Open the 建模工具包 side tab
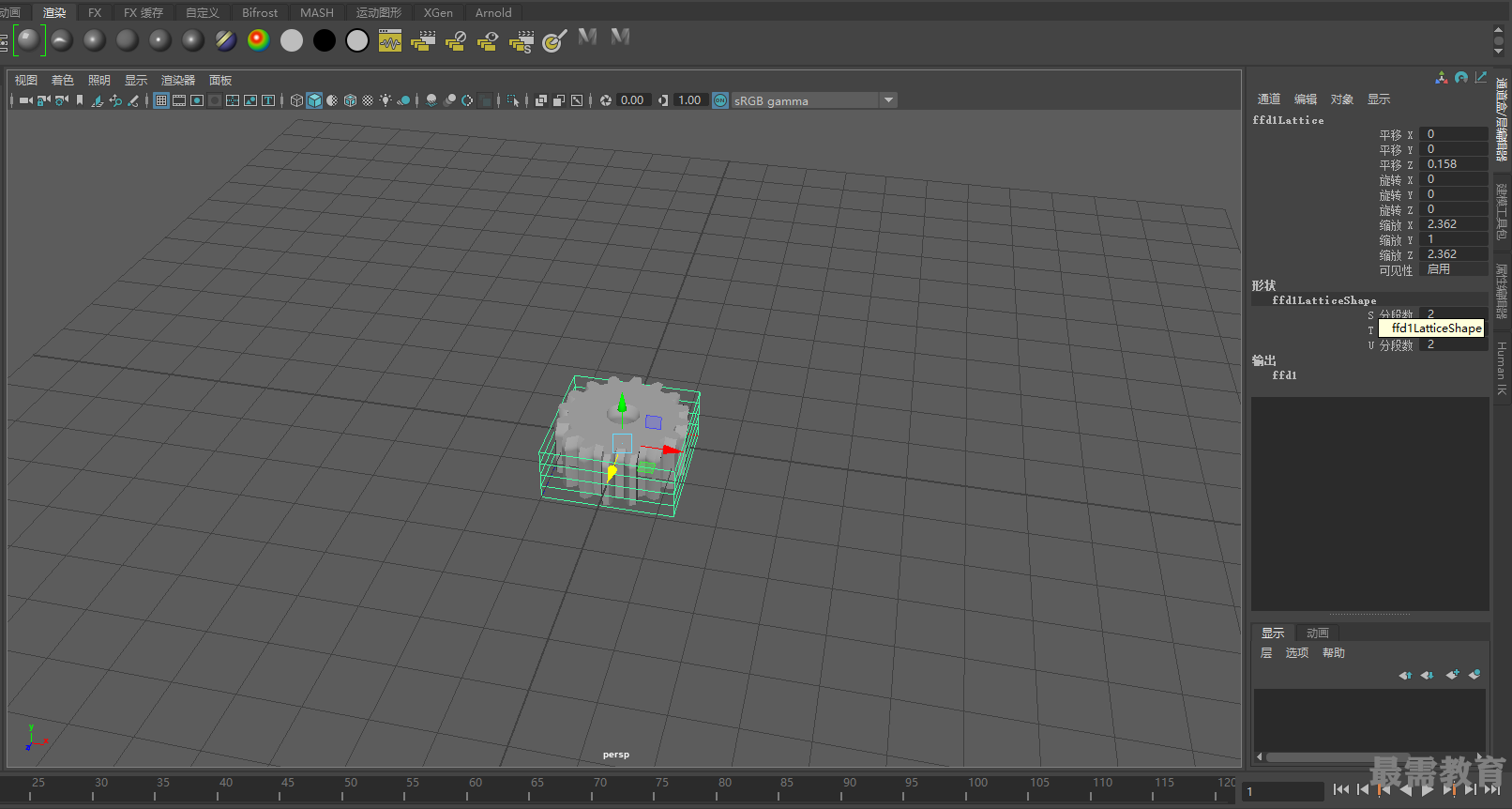Screen dimensions: 1512x809 tap(1502, 212)
